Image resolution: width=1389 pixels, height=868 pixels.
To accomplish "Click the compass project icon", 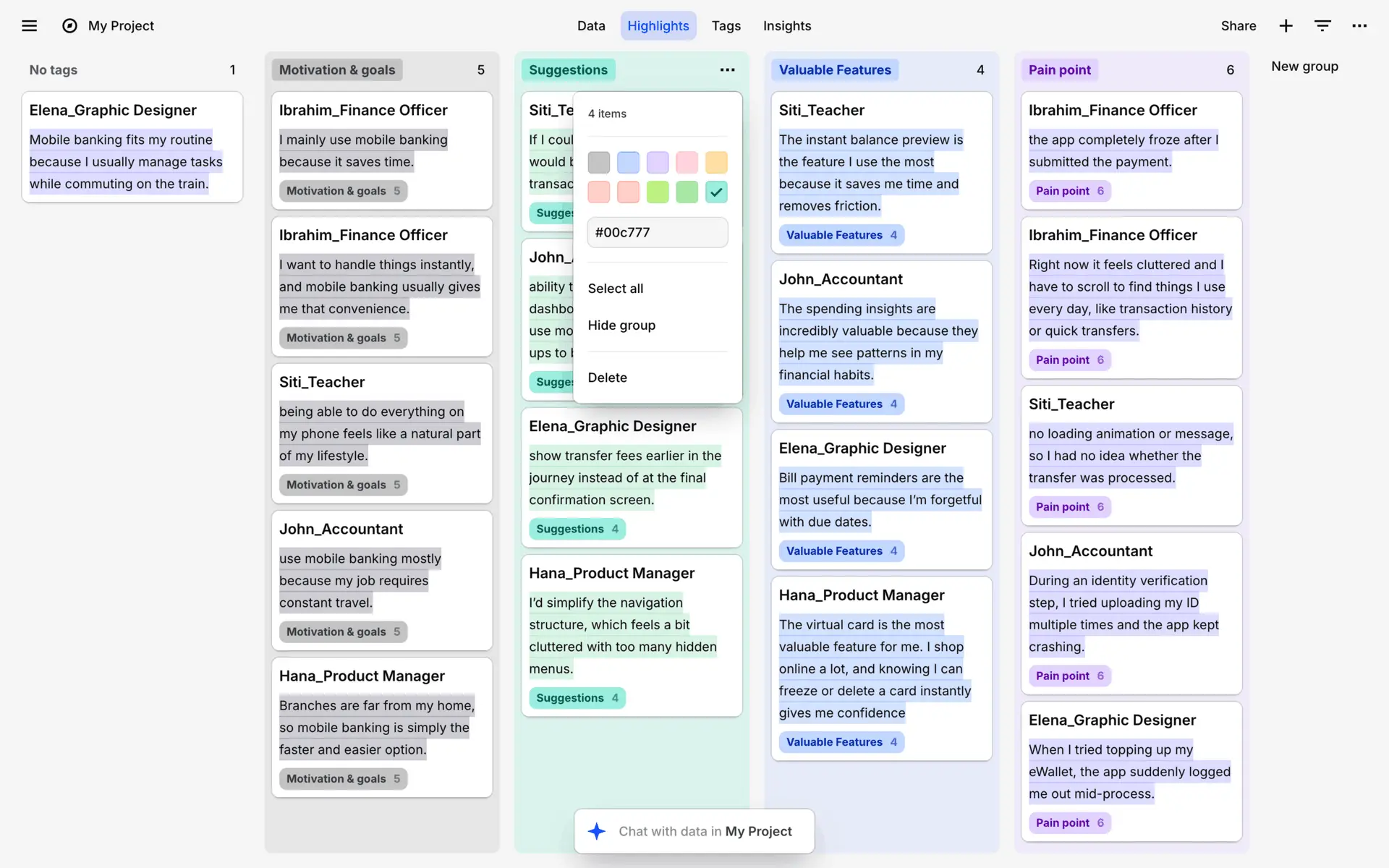I will pyautogui.click(x=69, y=26).
